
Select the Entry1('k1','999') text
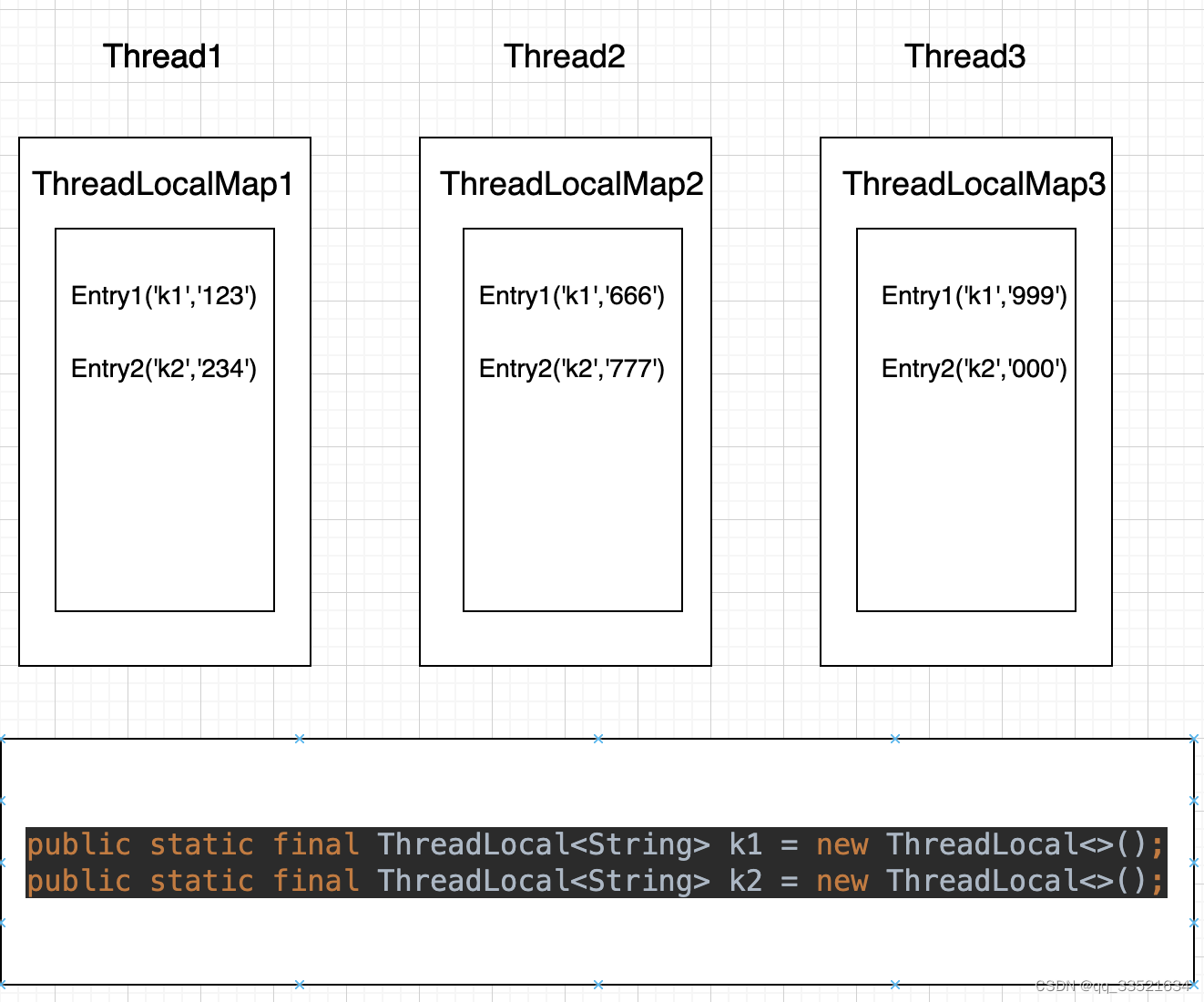click(x=974, y=295)
